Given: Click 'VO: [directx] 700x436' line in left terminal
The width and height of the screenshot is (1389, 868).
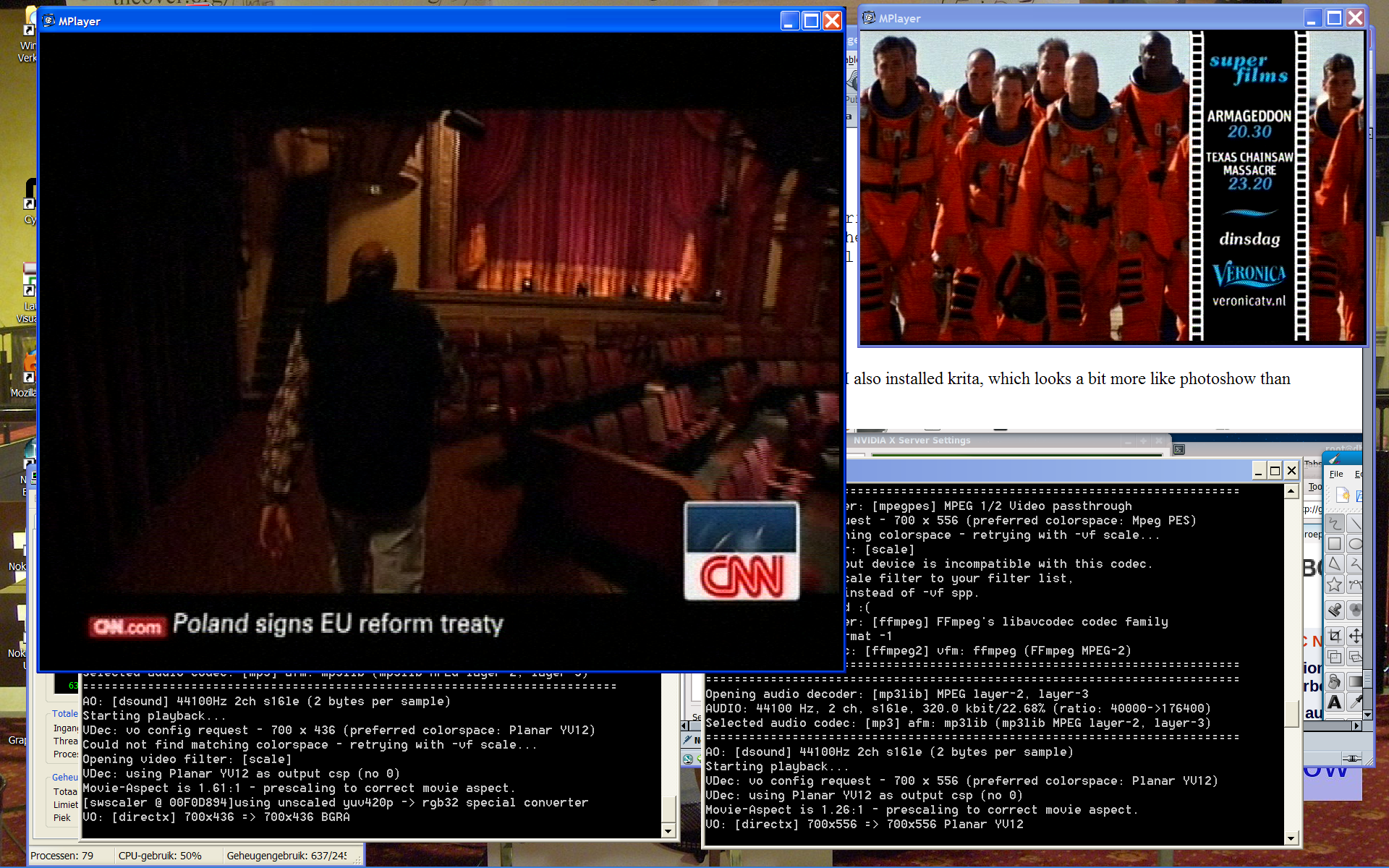Looking at the screenshot, I should tap(216, 817).
